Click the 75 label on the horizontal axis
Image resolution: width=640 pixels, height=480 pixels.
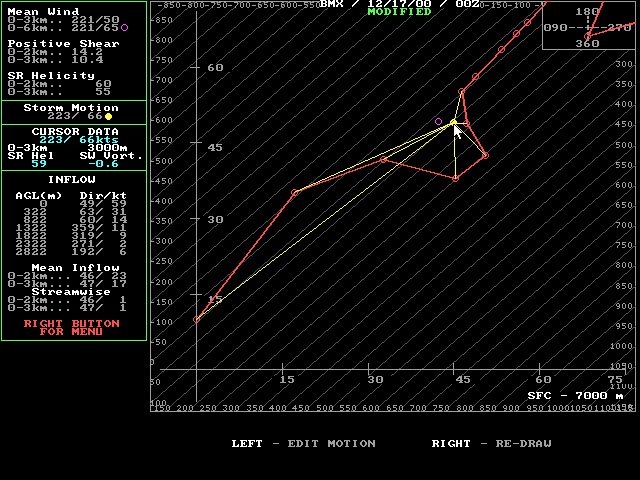(x=615, y=380)
